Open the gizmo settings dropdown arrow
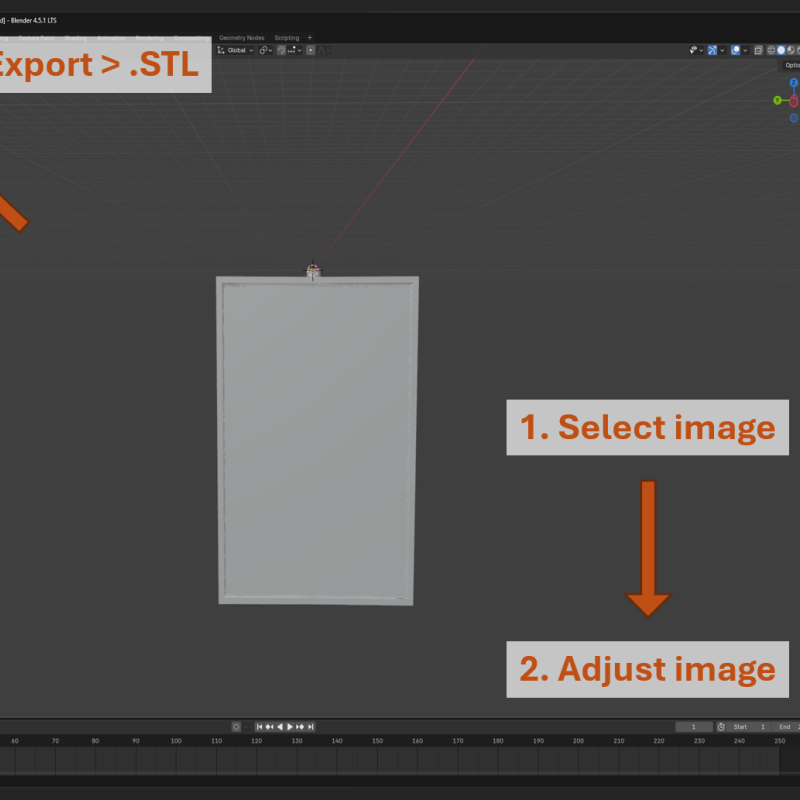800x800 pixels. tap(722, 50)
